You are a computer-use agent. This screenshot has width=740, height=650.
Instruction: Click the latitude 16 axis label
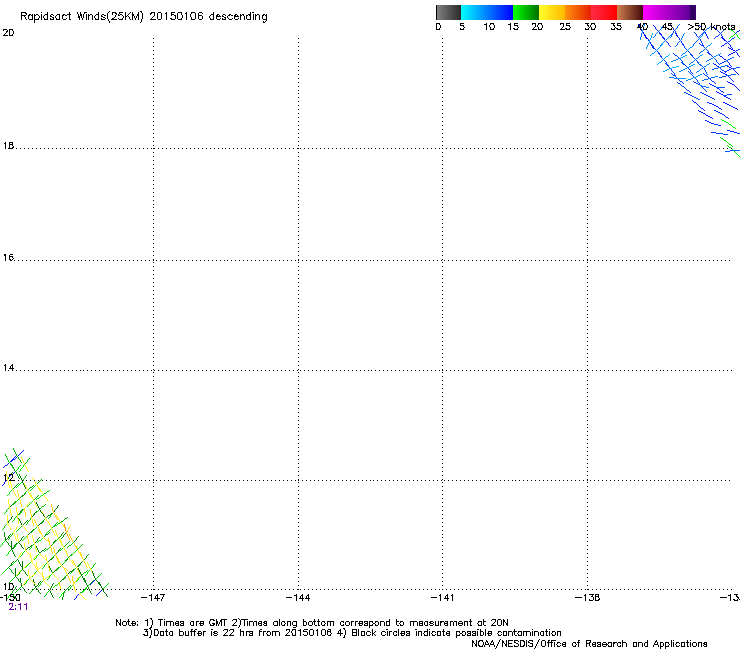(x=8, y=257)
